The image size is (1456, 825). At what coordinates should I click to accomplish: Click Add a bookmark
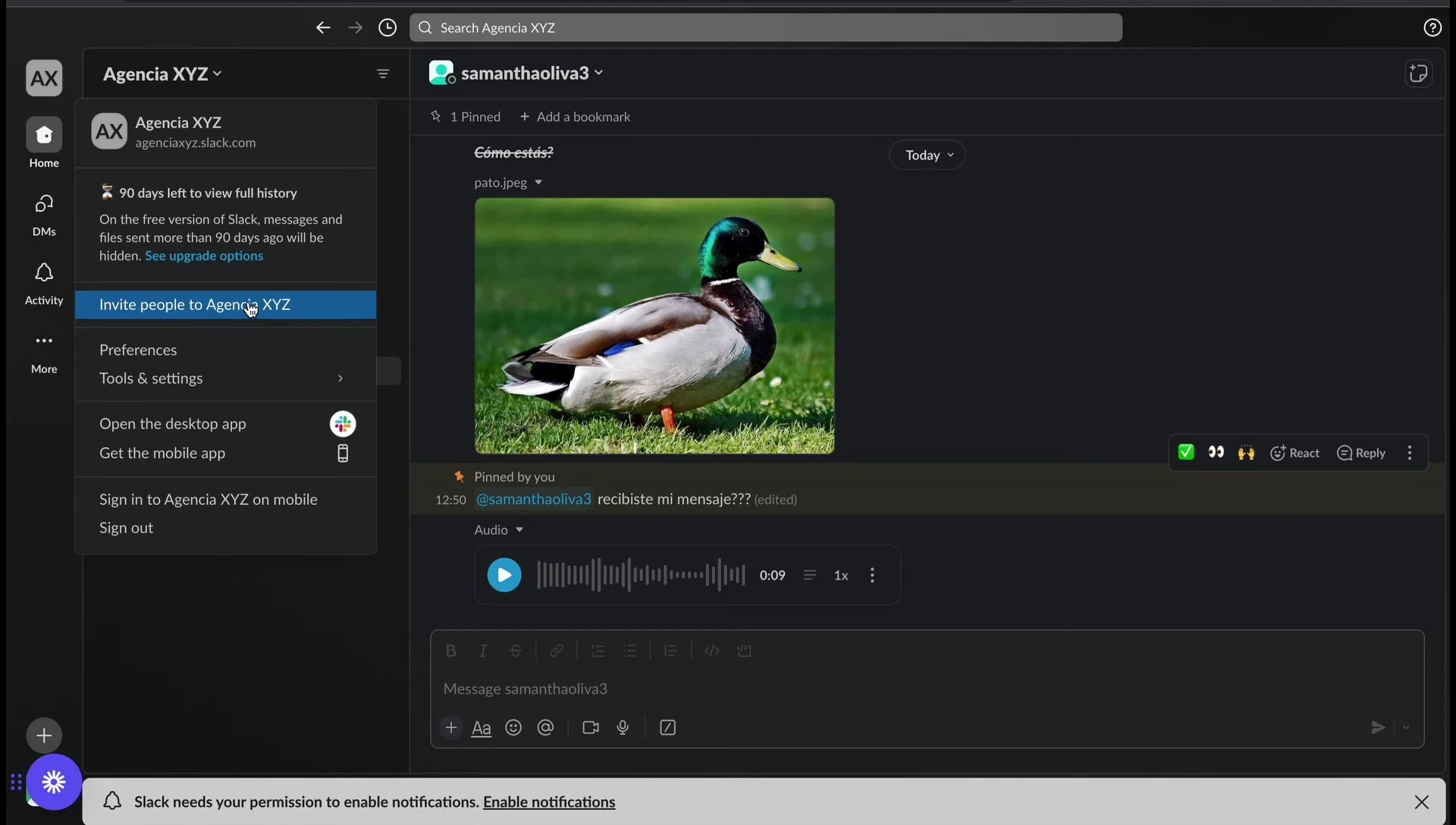575,117
